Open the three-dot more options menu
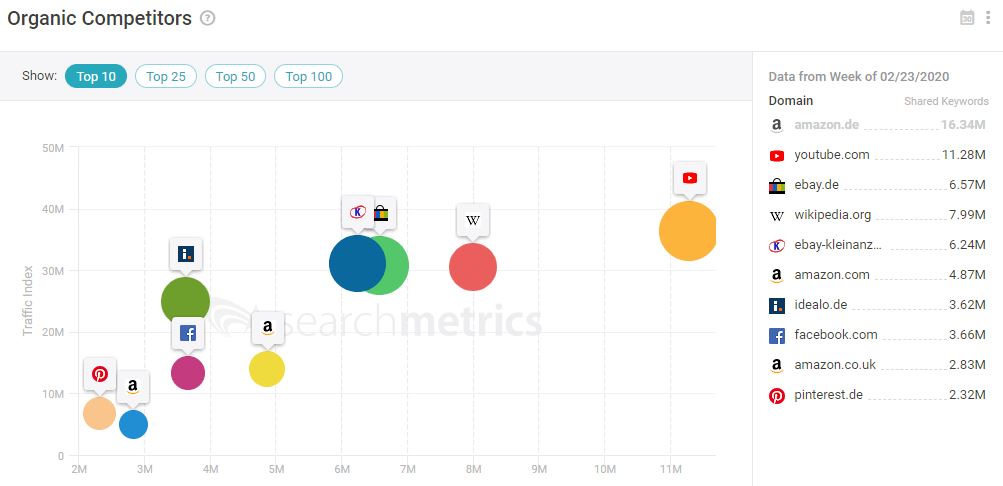 tap(988, 18)
